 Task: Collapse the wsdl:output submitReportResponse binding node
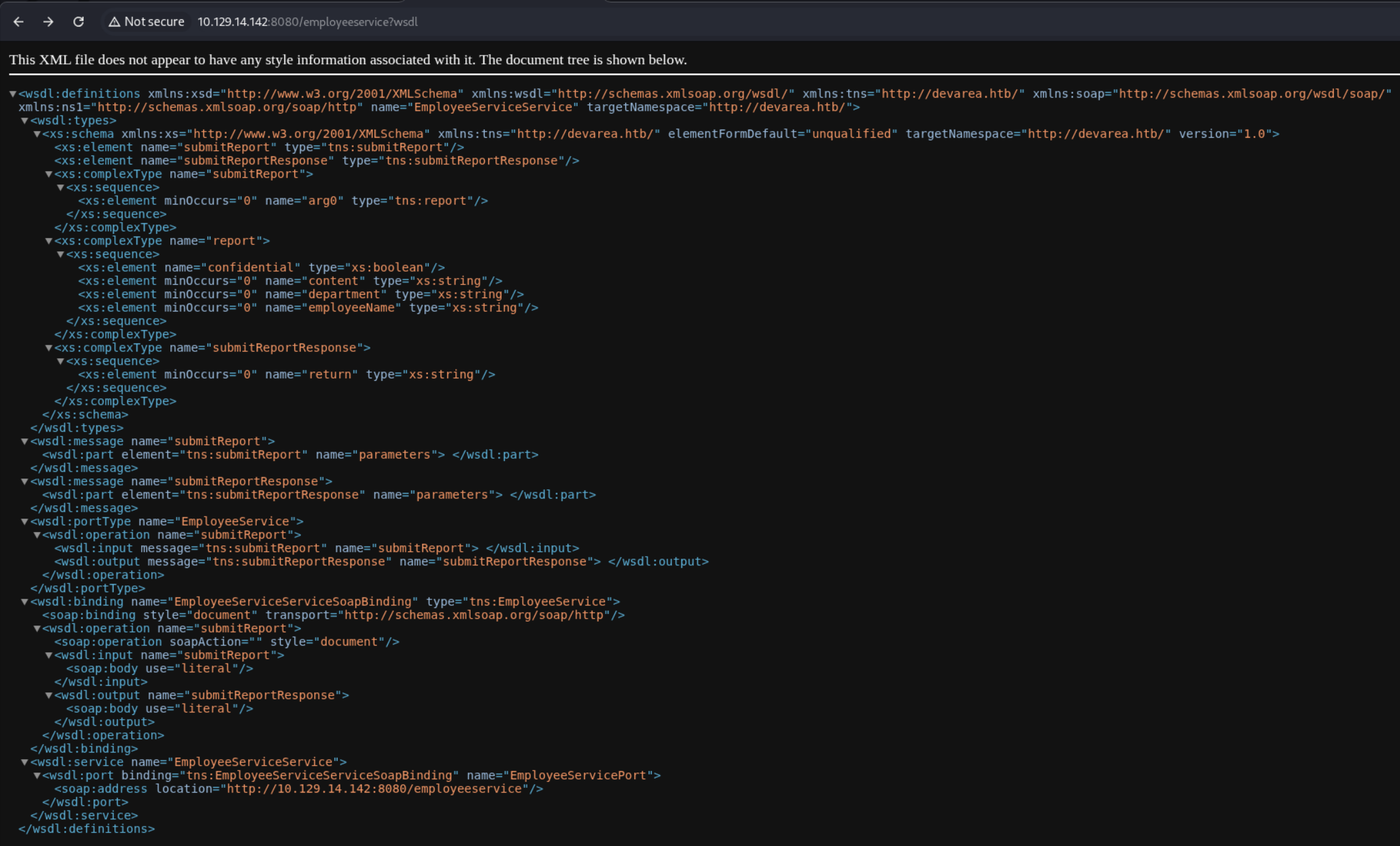click(49, 696)
